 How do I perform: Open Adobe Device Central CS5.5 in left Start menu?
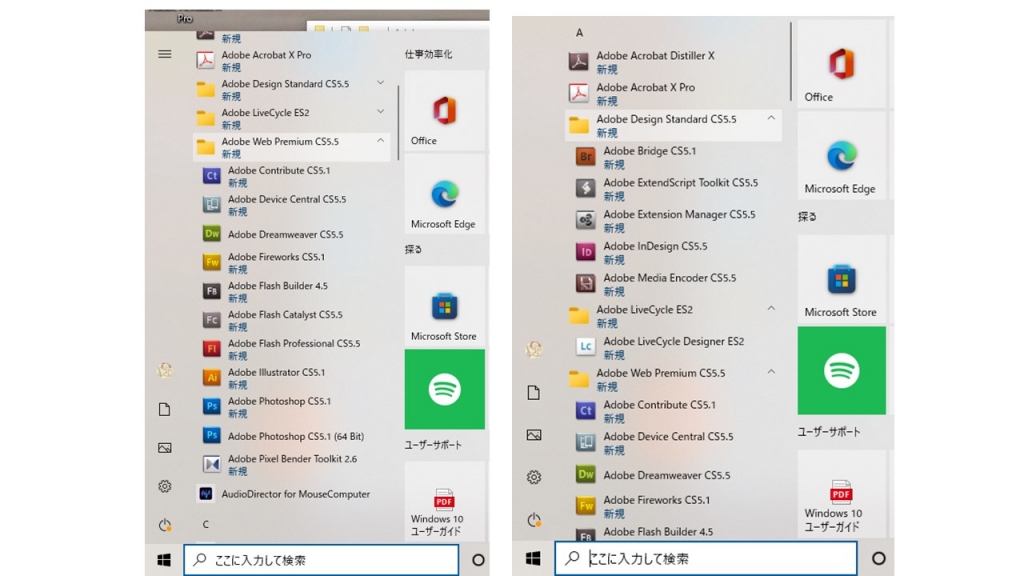(x=292, y=205)
